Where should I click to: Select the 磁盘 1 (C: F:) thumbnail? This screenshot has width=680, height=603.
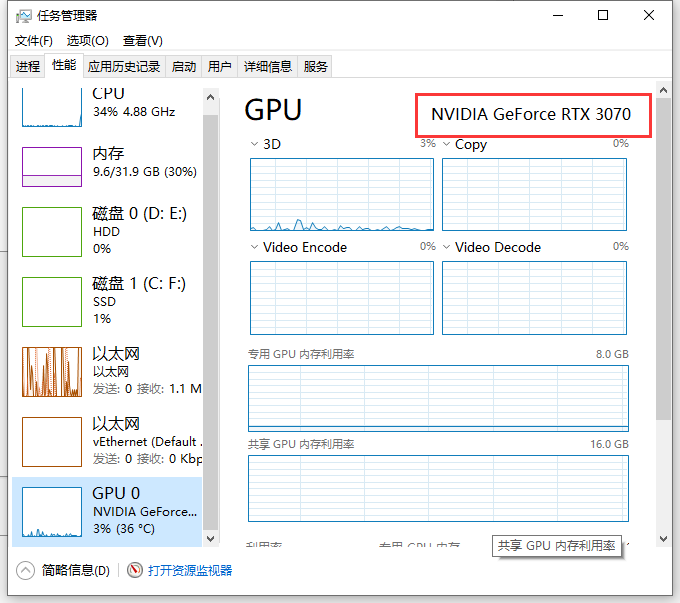(x=52, y=302)
